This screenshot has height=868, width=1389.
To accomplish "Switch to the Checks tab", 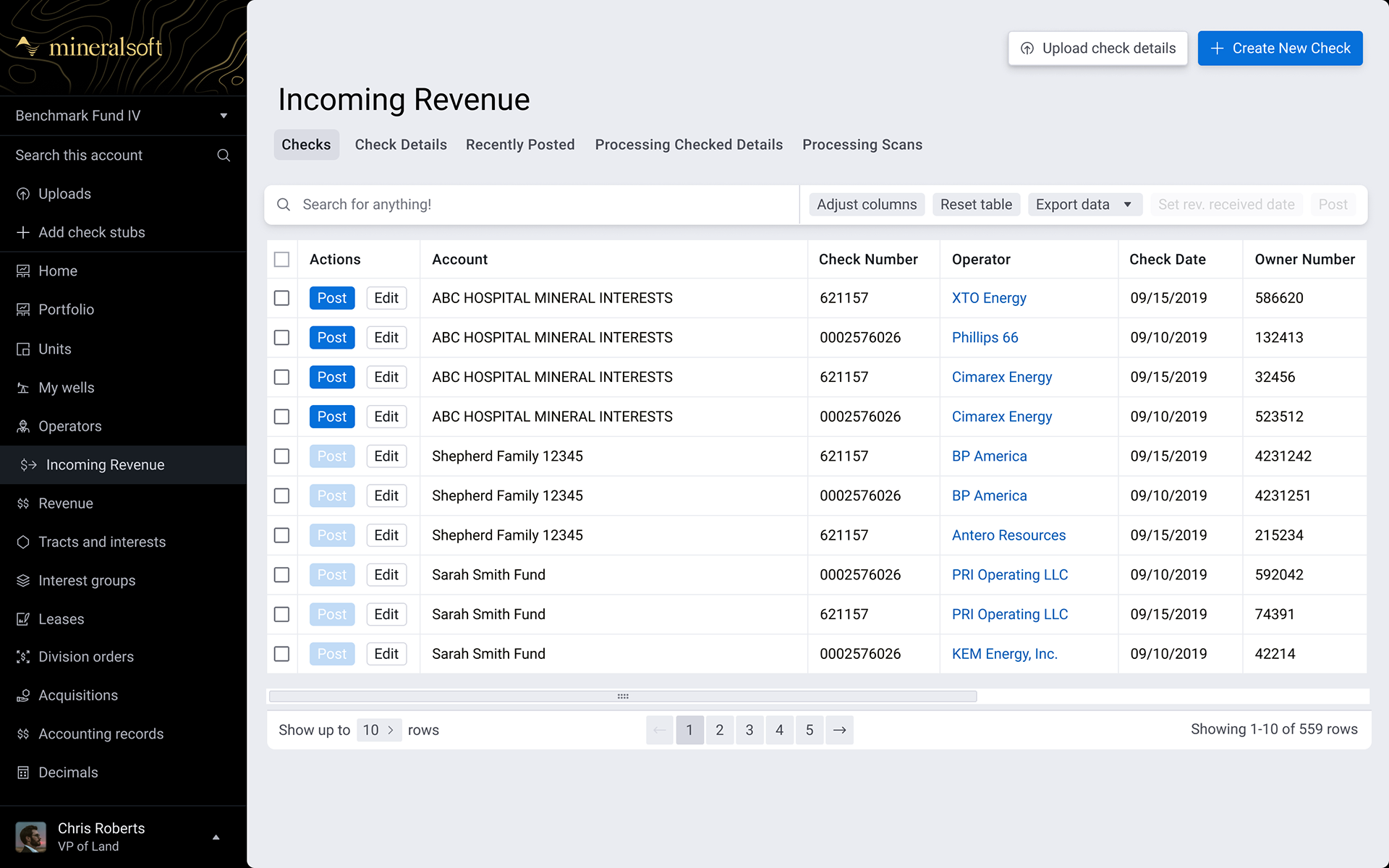I will point(306,145).
